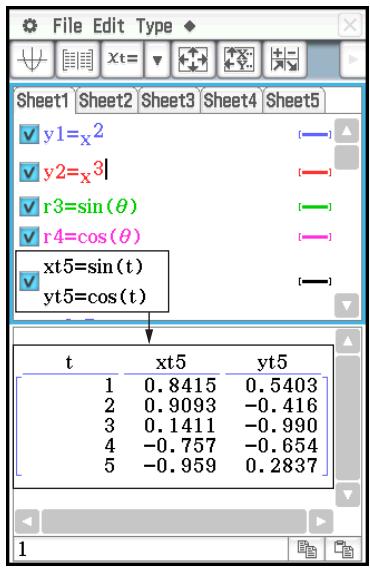Uncheck the xt5/yt5 parametric checkbox

(29, 281)
